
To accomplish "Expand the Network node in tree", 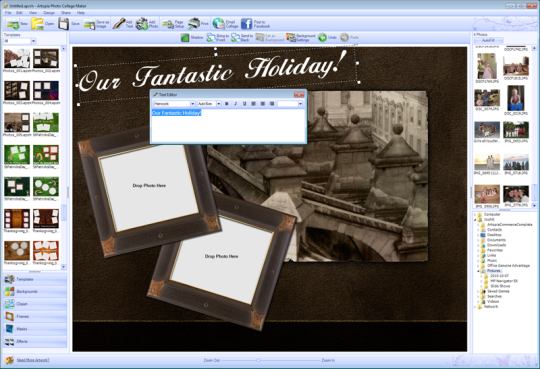I will tap(475, 307).
